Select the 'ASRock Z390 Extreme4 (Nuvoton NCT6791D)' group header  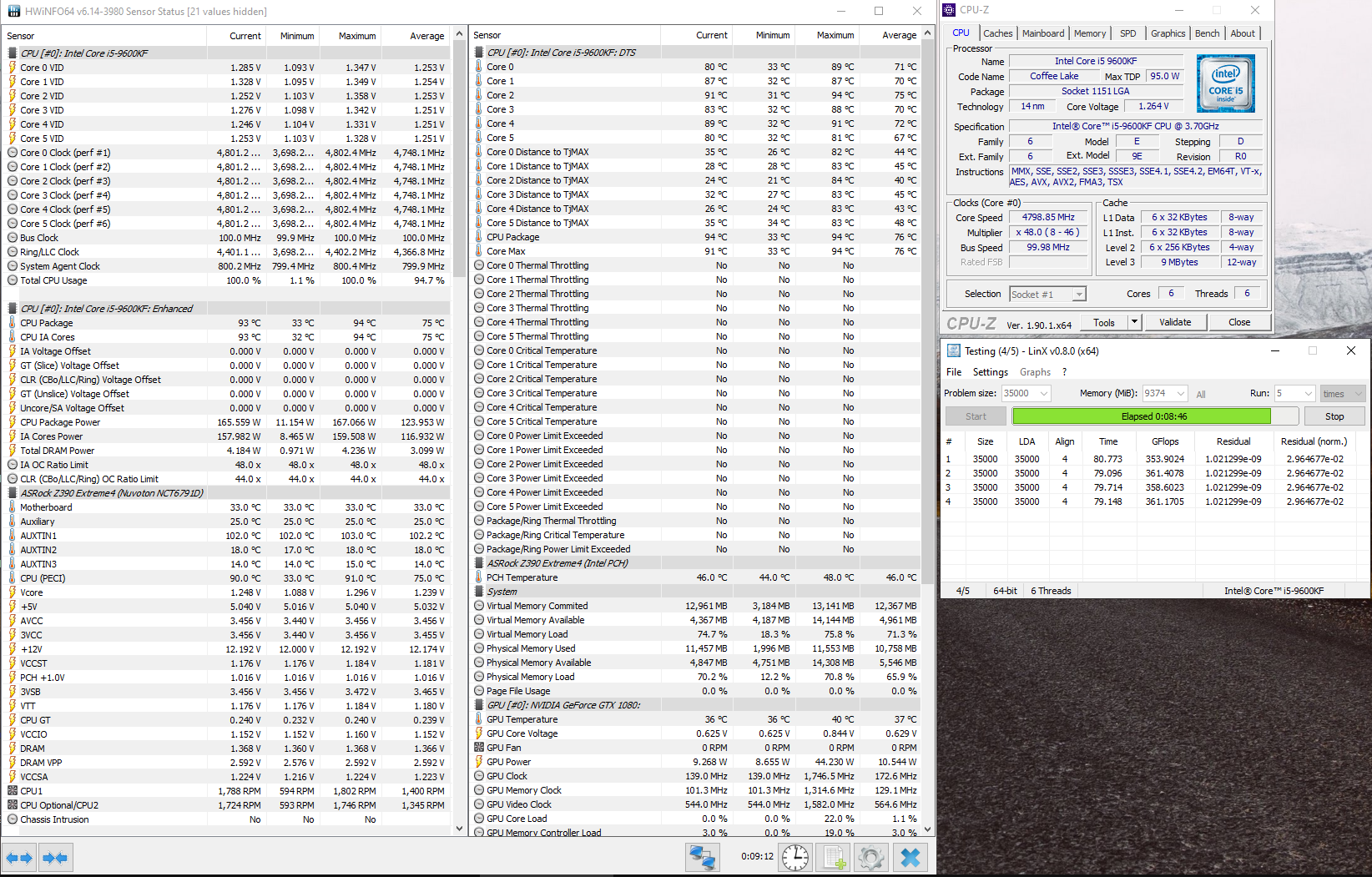tap(228, 493)
